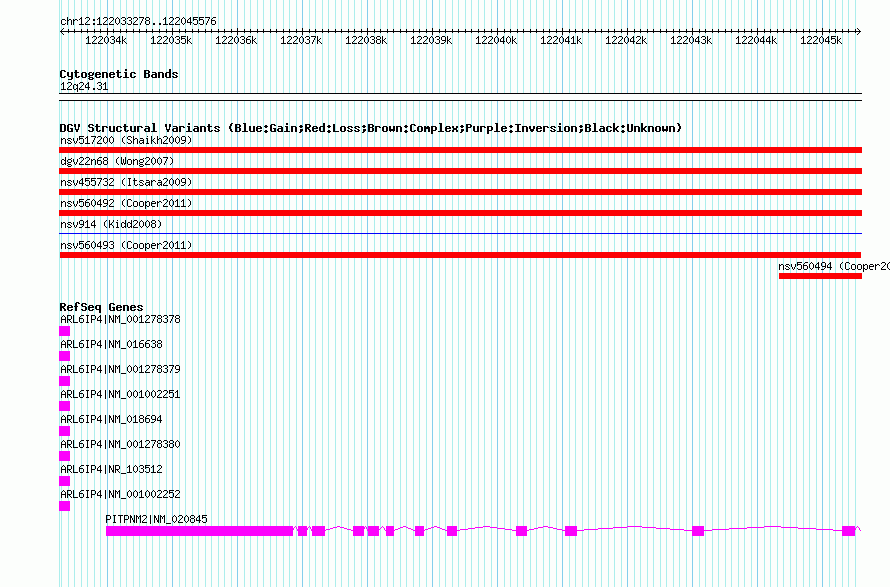Select the red bar under nsv560492
This screenshot has height=587, width=890.
point(460,213)
